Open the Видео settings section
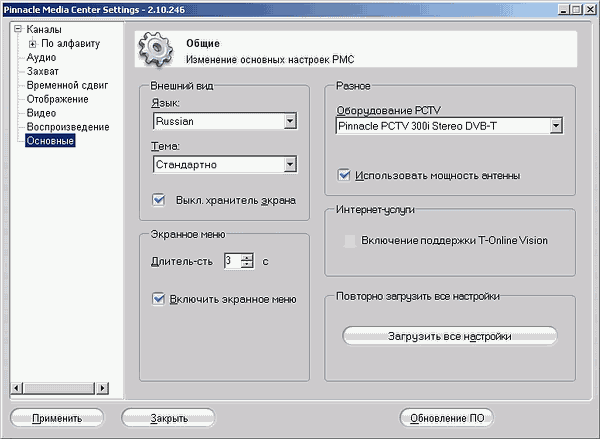The height and width of the screenshot is (439, 600). click(41, 113)
